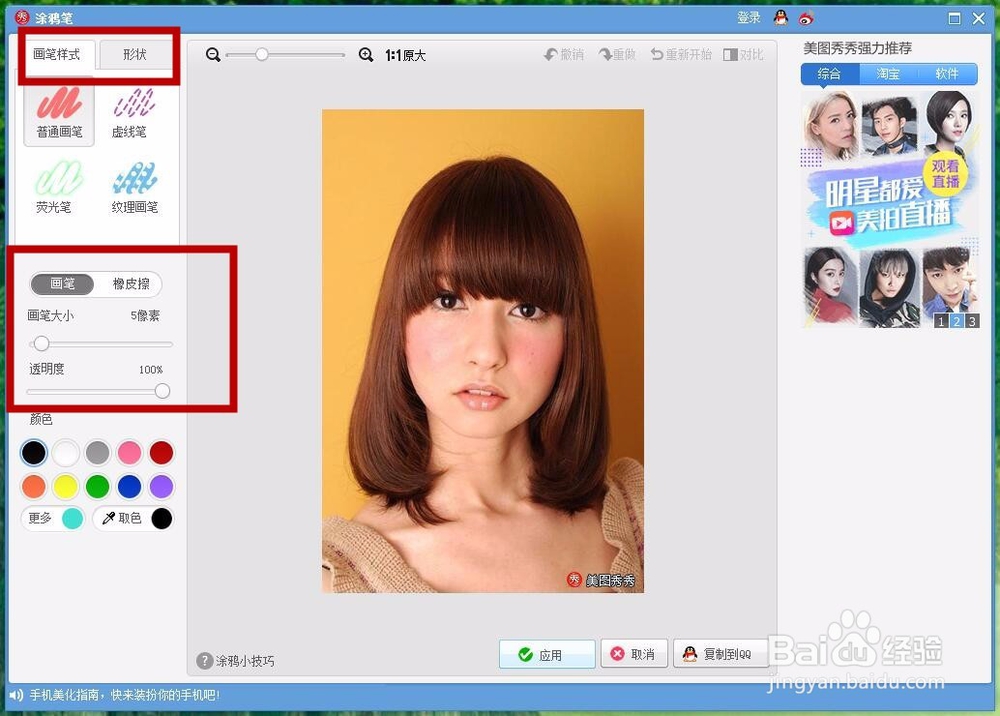
Task: Click the 取消 cancel button
Action: 634,654
